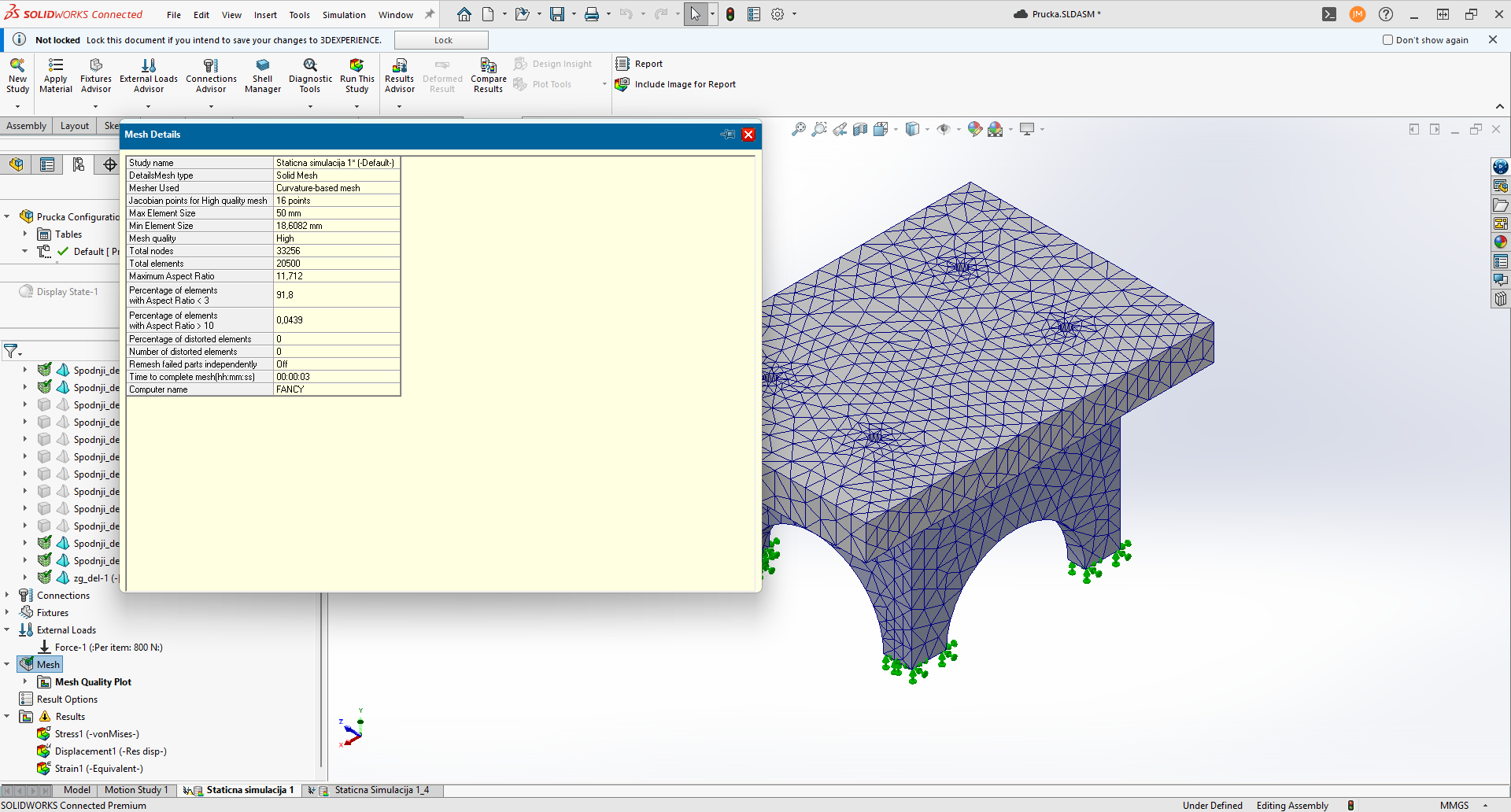
Task: Open the Insert menu
Action: pos(265,15)
